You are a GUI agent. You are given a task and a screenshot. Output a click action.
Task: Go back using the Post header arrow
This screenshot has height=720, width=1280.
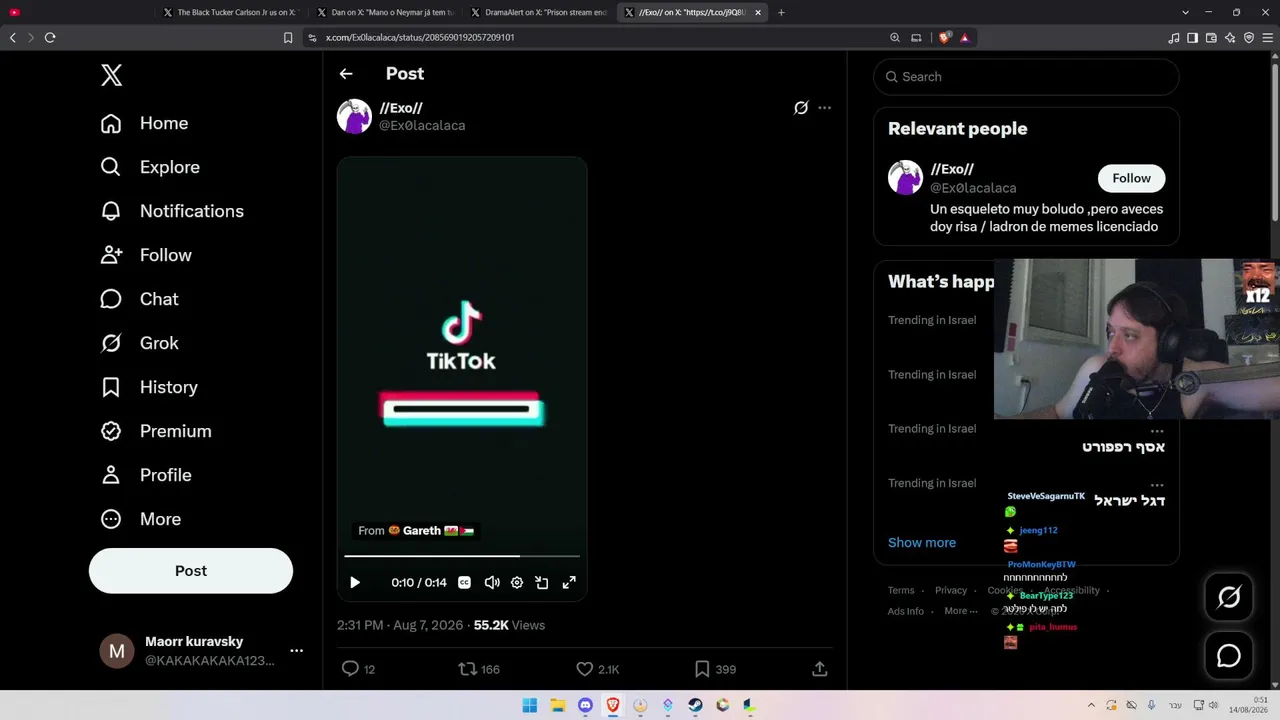(x=346, y=74)
